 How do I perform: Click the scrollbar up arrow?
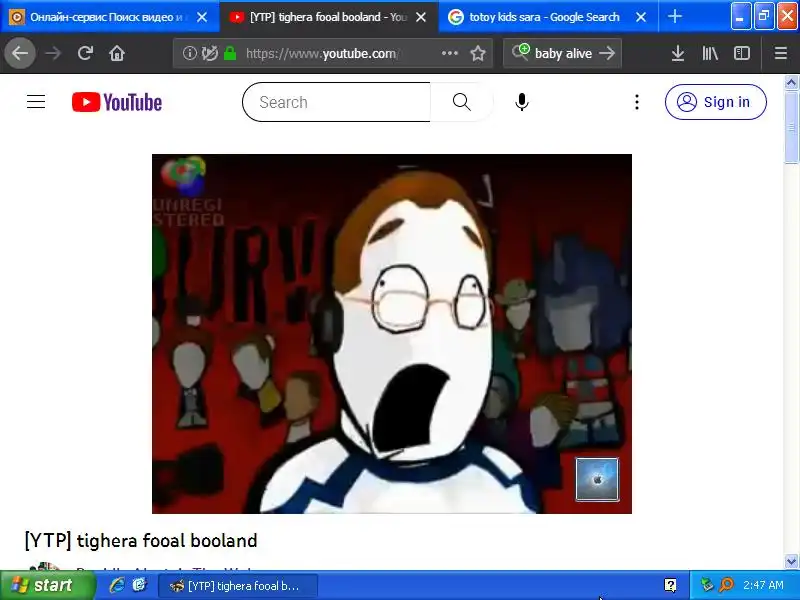pyautogui.click(x=791, y=82)
